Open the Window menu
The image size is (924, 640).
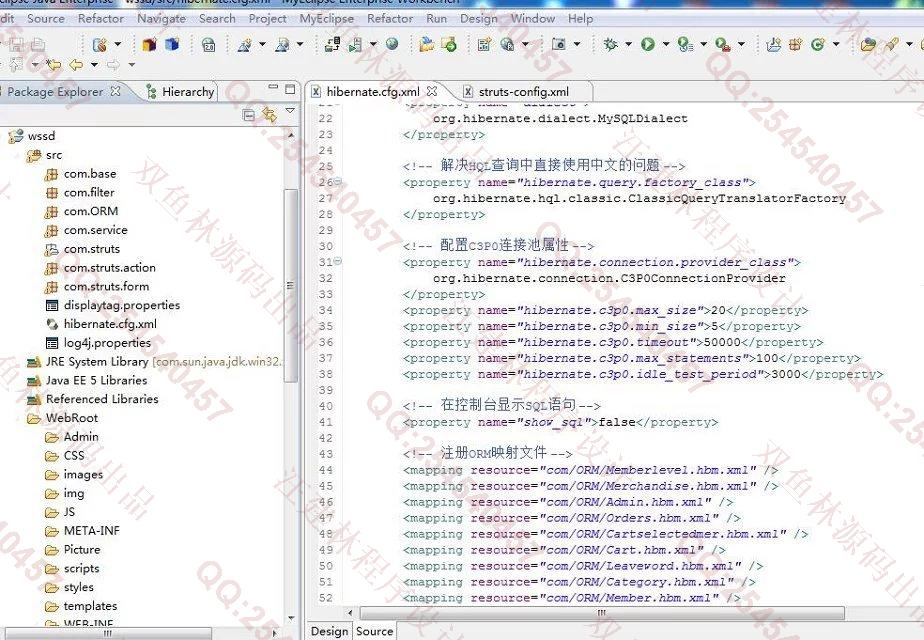pyautogui.click(x=532, y=18)
